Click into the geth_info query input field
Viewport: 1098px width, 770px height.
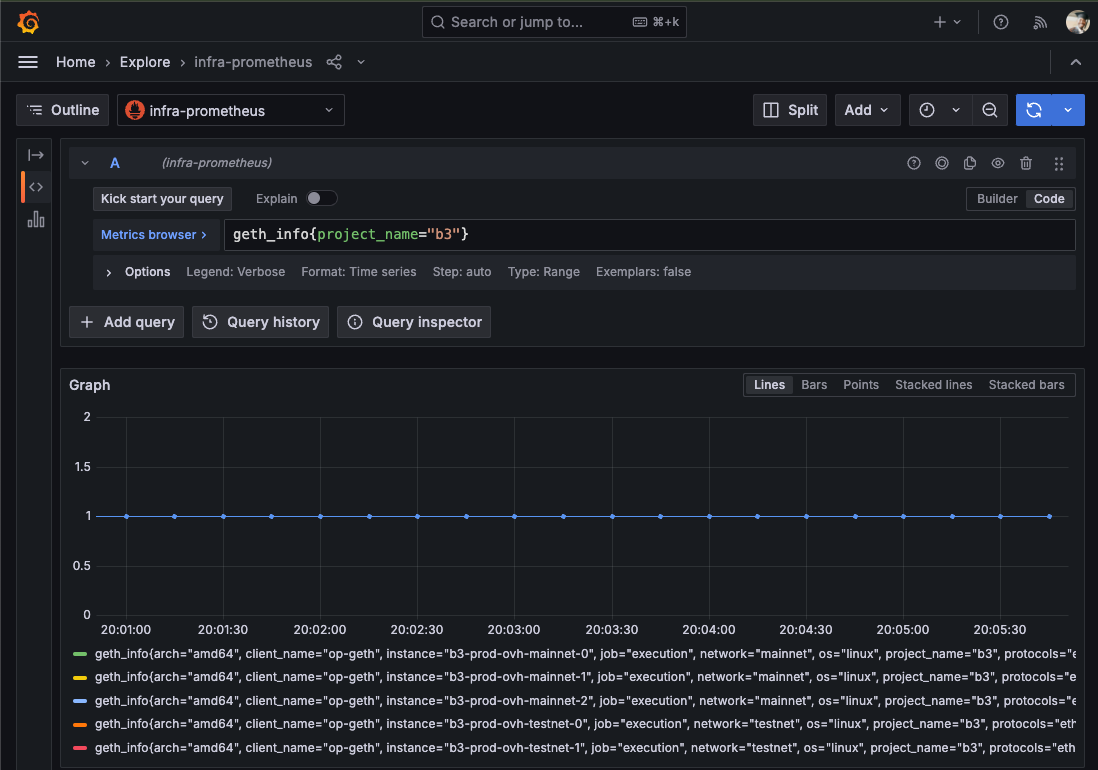click(x=650, y=235)
